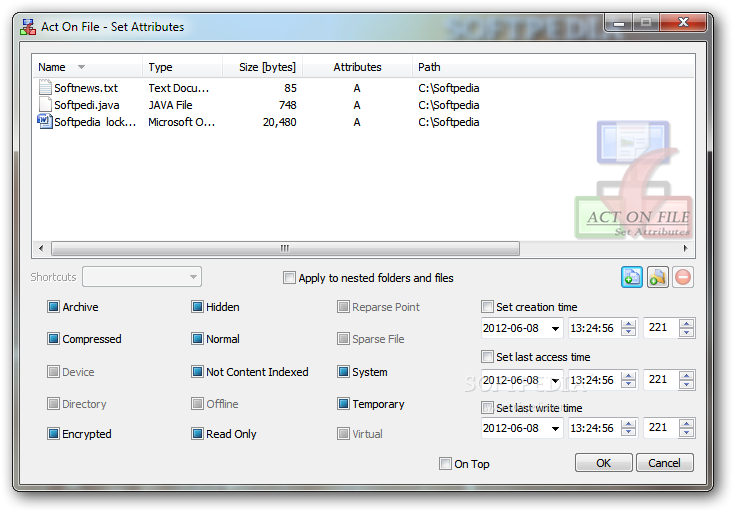Click last write milliseconds 221 spinner
The width and height of the screenshot is (734, 512).
click(686, 427)
